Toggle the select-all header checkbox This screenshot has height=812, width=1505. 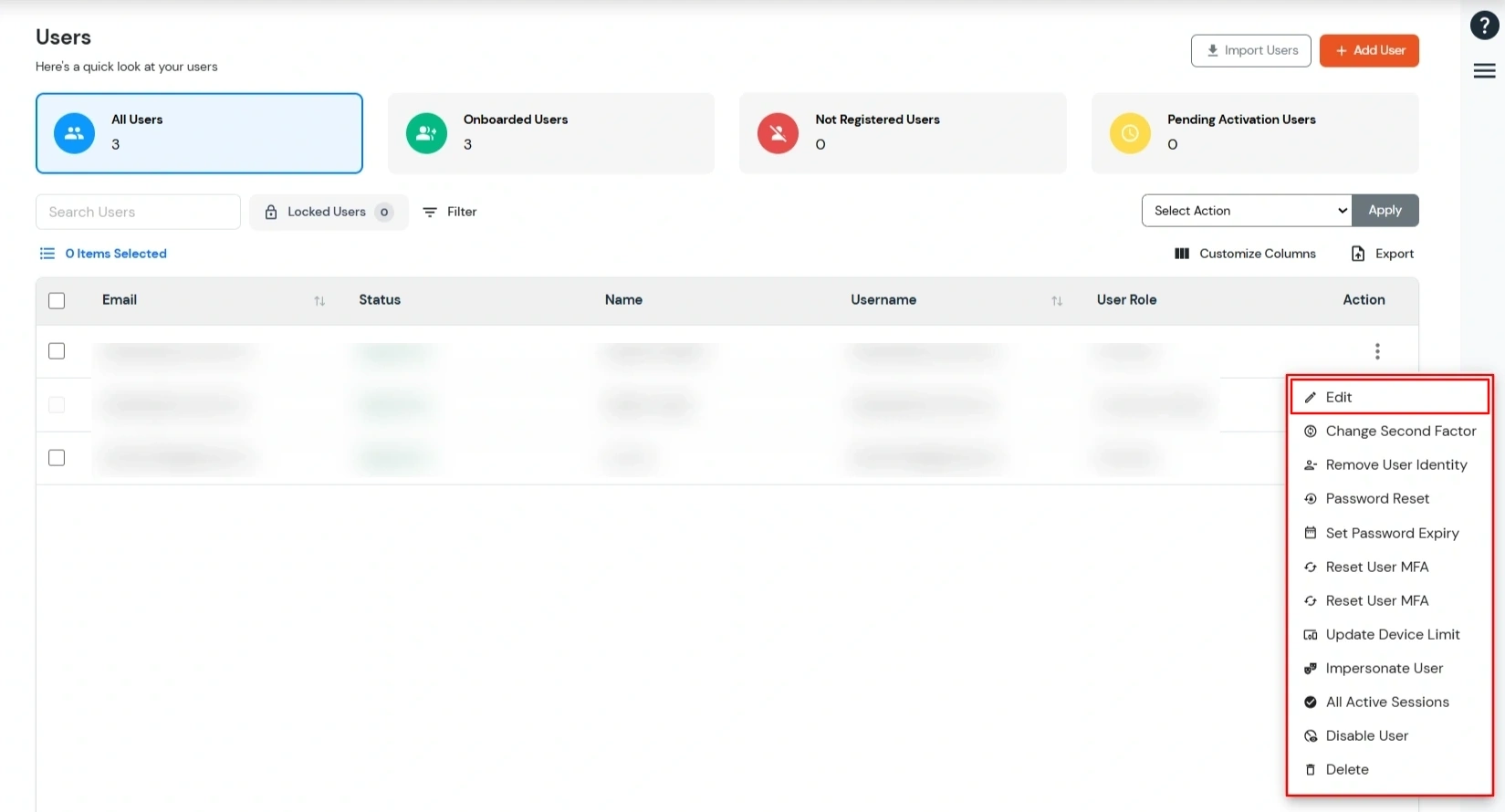click(57, 301)
